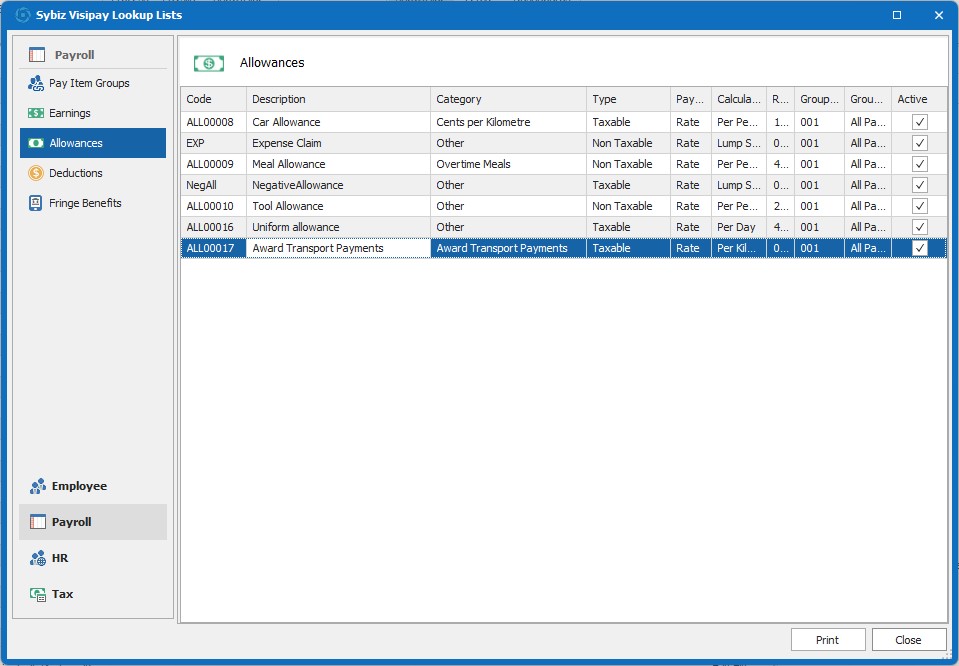Select the ALL00009 code cell
The image size is (959, 666).
(x=213, y=164)
